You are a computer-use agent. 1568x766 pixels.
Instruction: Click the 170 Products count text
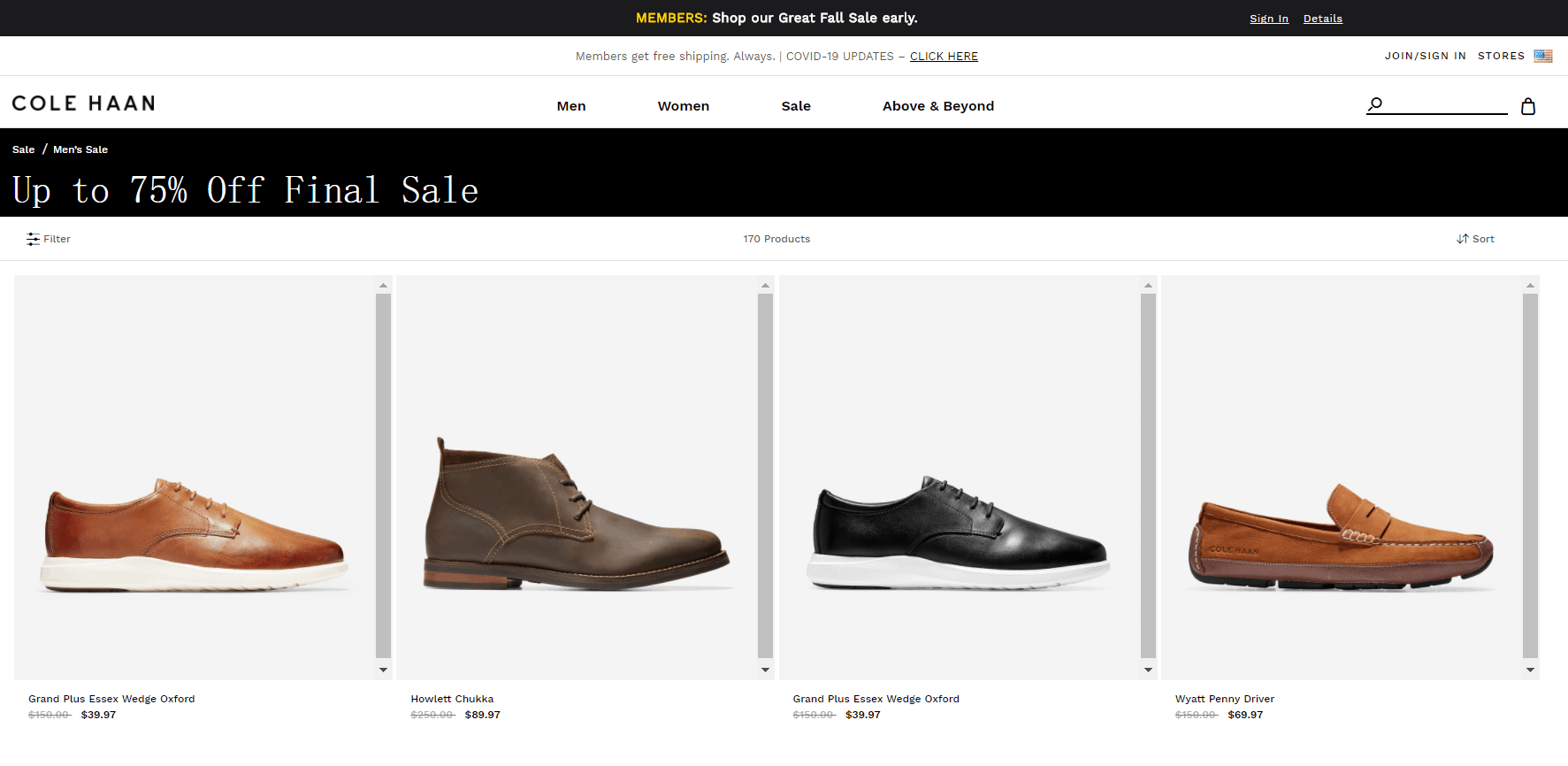(776, 239)
